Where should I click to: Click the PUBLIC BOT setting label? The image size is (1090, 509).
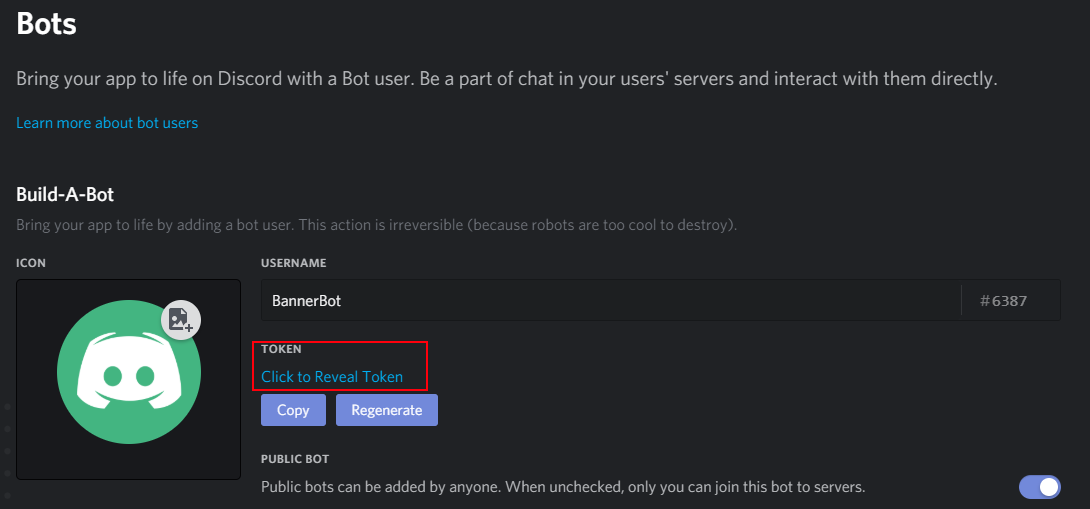point(295,459)
